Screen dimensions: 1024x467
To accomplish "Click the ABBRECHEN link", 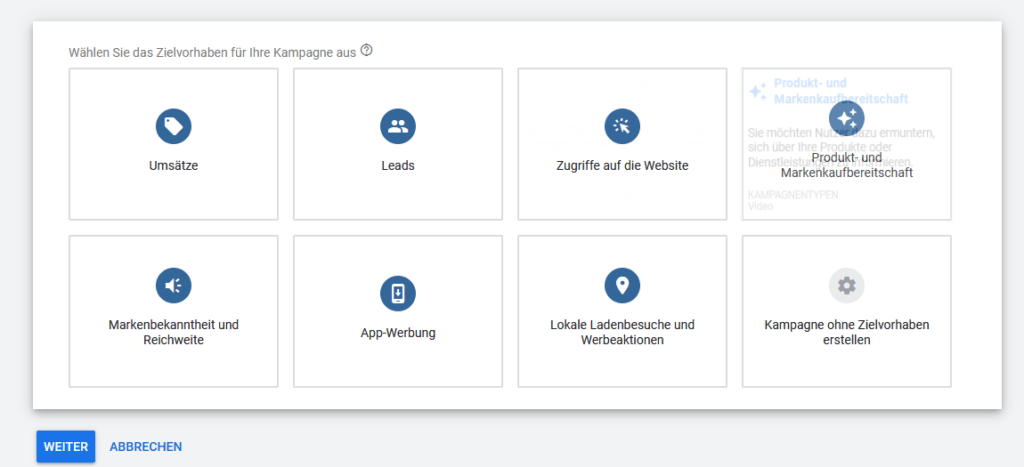I will pos(146,447).
